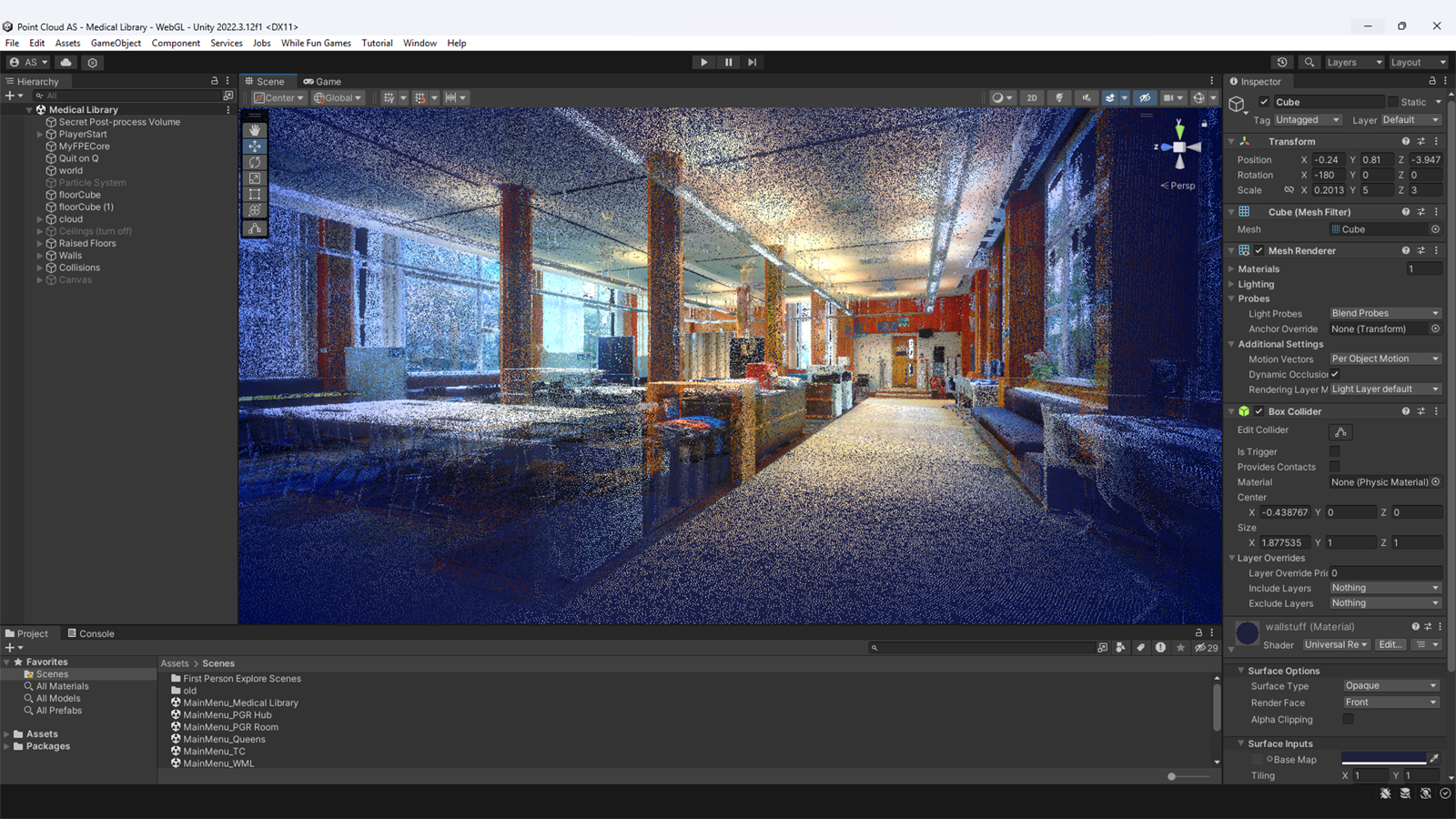Switch to the Console tab
Viewport: 1456px width, 819px height.
click(91, 633)
